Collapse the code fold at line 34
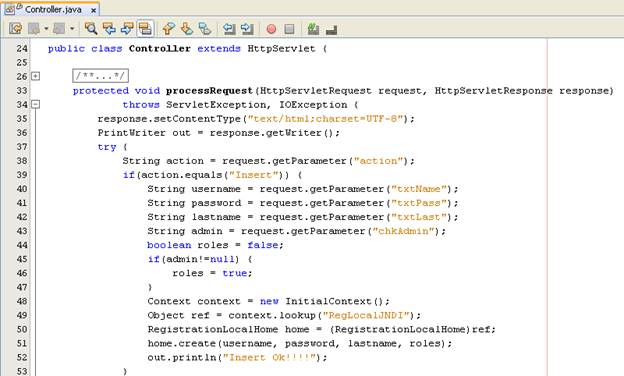The image size is (624, 376). tap(35, 104)
